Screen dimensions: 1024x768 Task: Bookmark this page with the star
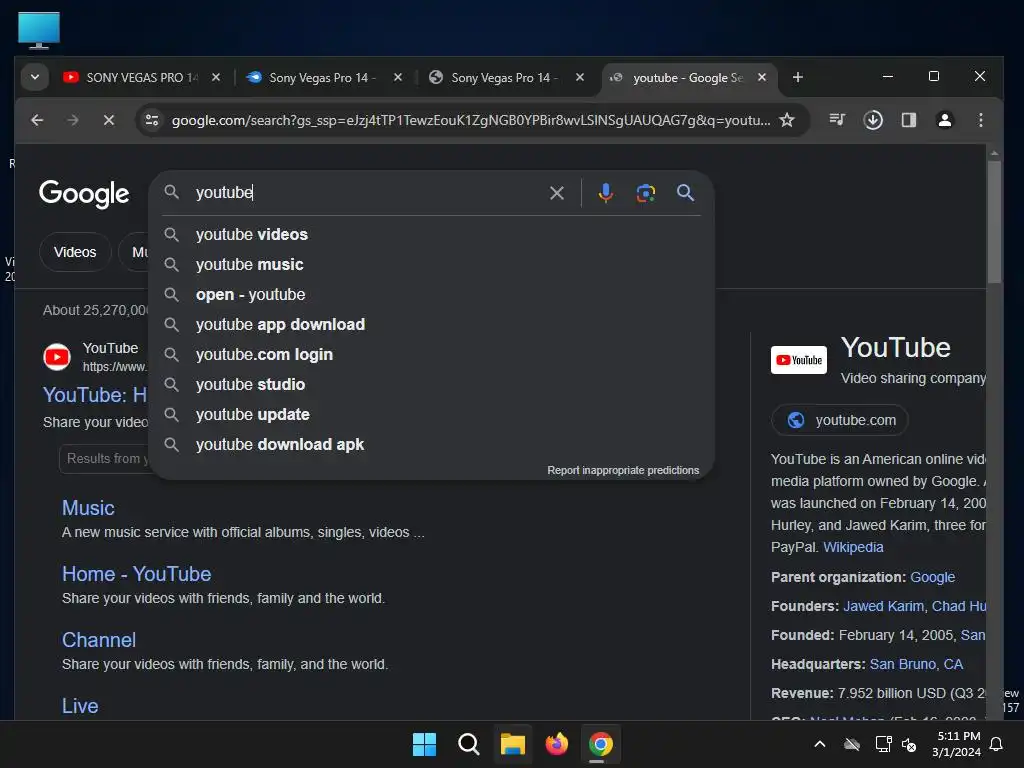tap(787, 120)
